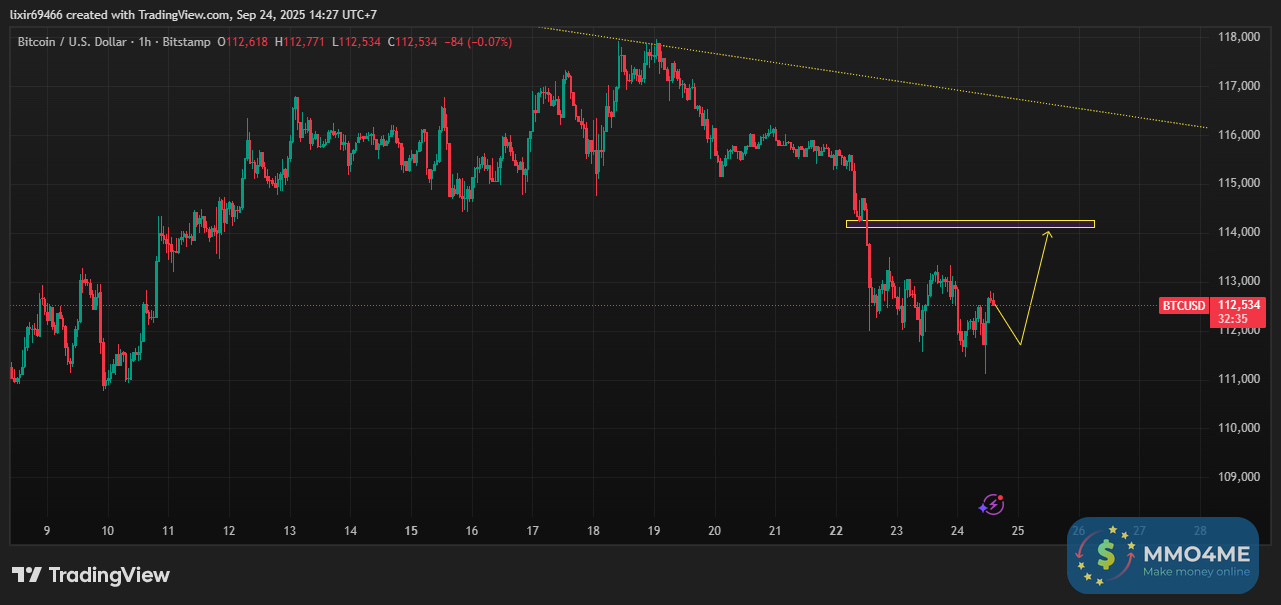Select the Bitcoin / U.S. Dollar symbol title

pyautogui.click(x=74, y=42)
